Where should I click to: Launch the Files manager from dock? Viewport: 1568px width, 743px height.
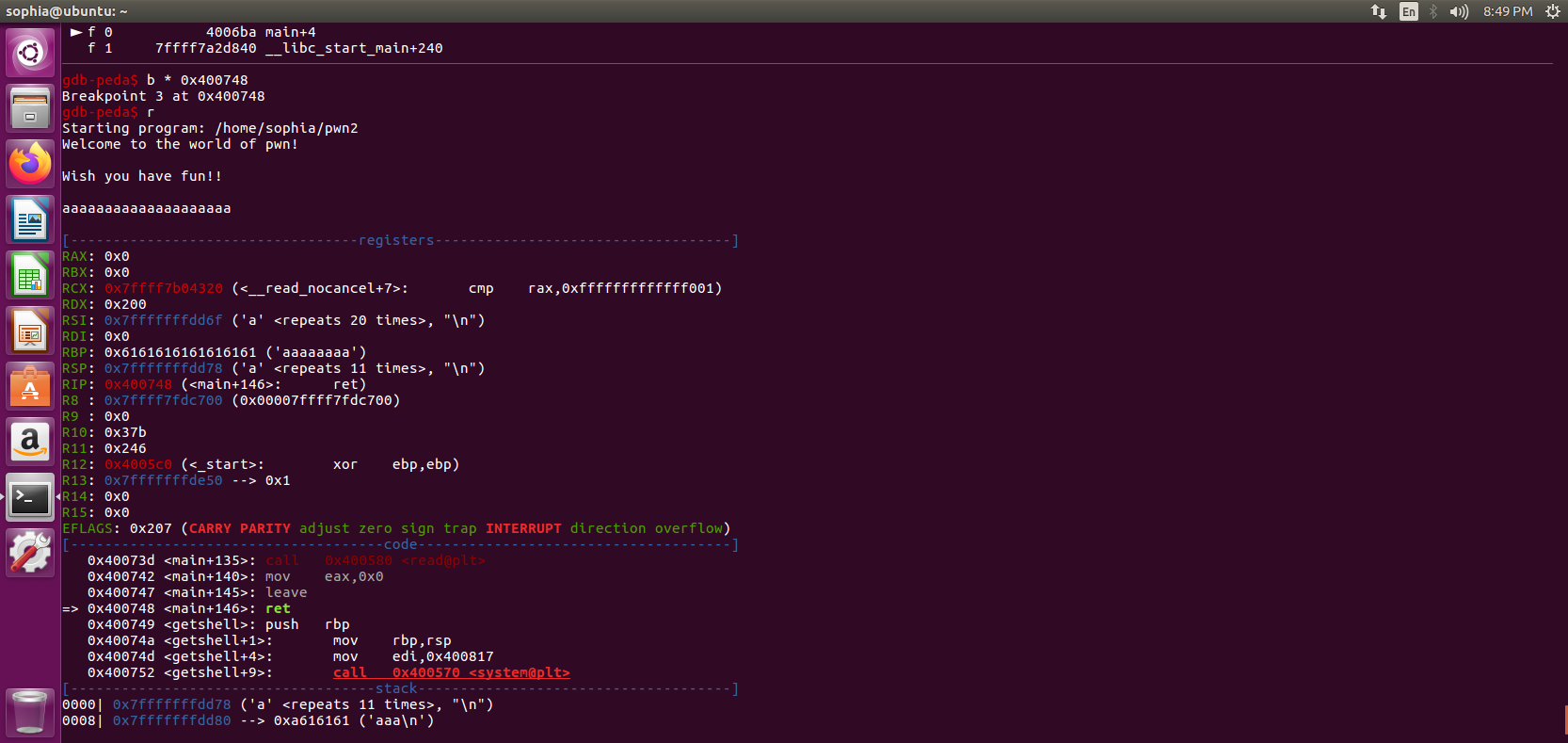pyautogui.click(x=30, y=108)
